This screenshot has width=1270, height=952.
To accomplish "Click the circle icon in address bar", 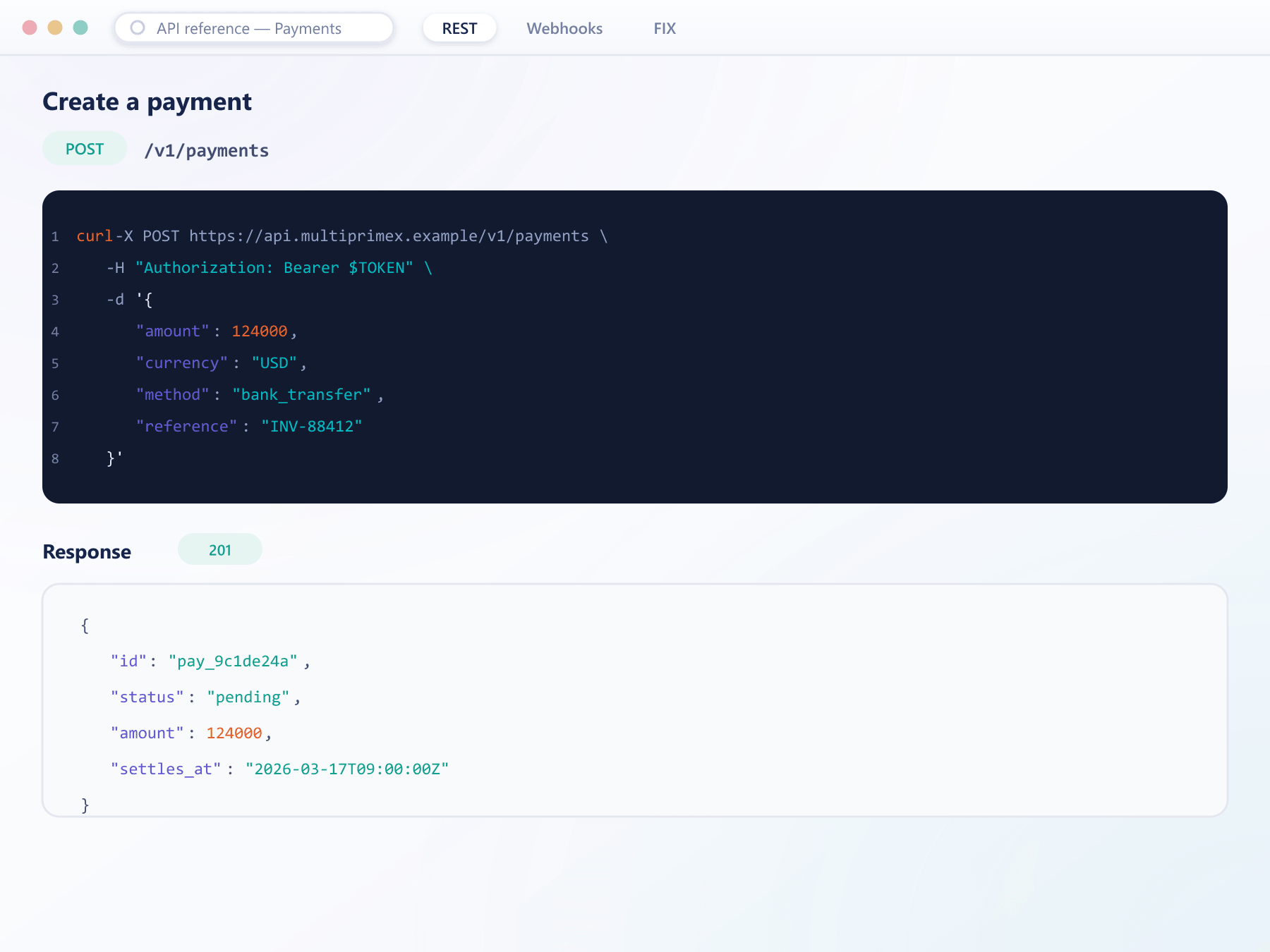I will click(138, 28).
